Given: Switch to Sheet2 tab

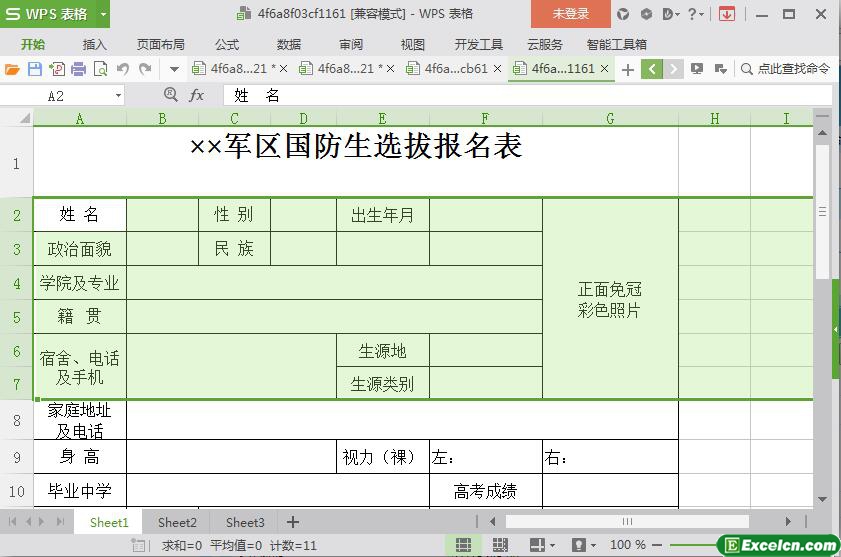Looking at the screenshot, I should point(177,522).
